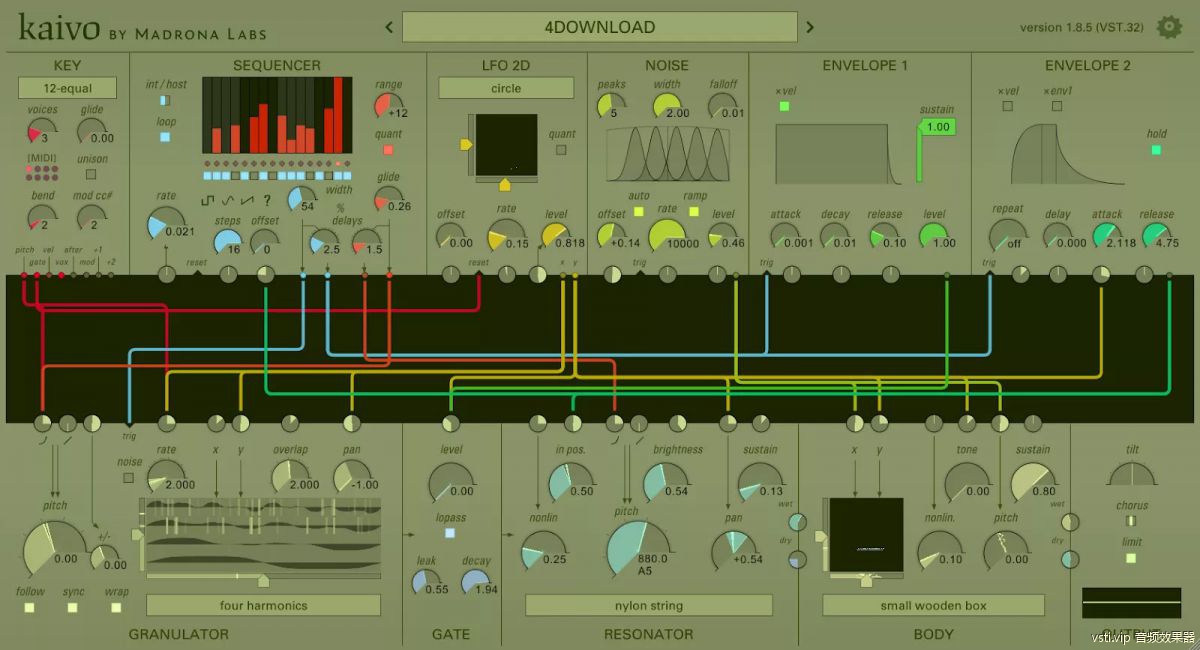1200x650 pixels.
Task: Open the 12-equal key scale dropdown
Action: click(x=67, y=89)
